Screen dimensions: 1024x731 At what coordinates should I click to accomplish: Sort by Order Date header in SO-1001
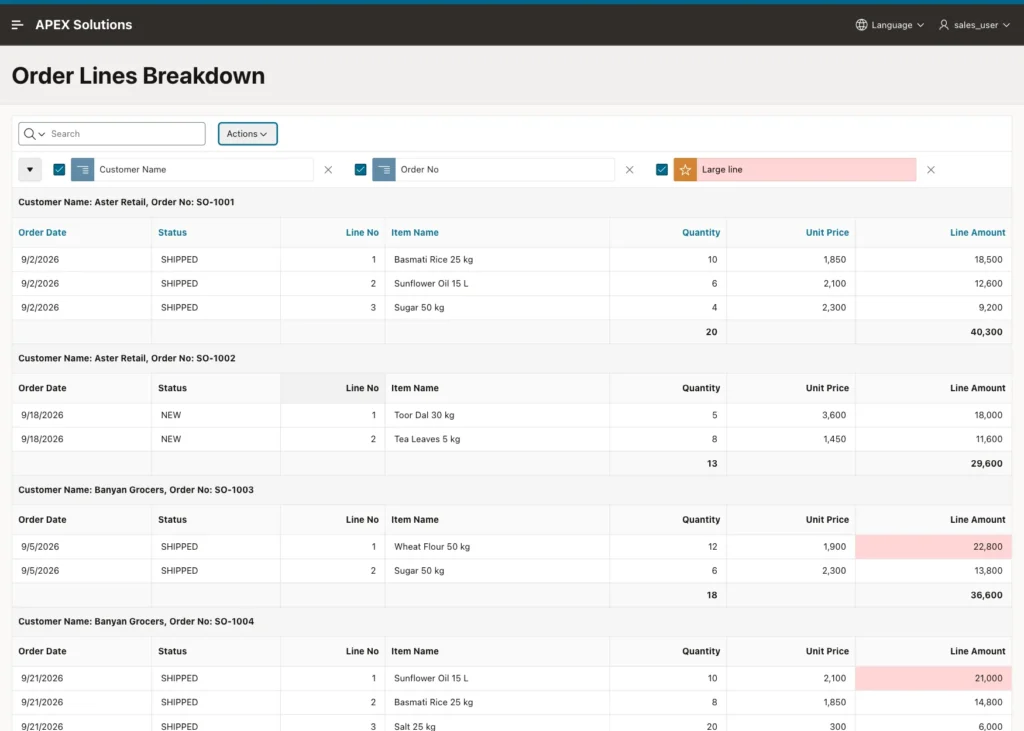point(42,233)
